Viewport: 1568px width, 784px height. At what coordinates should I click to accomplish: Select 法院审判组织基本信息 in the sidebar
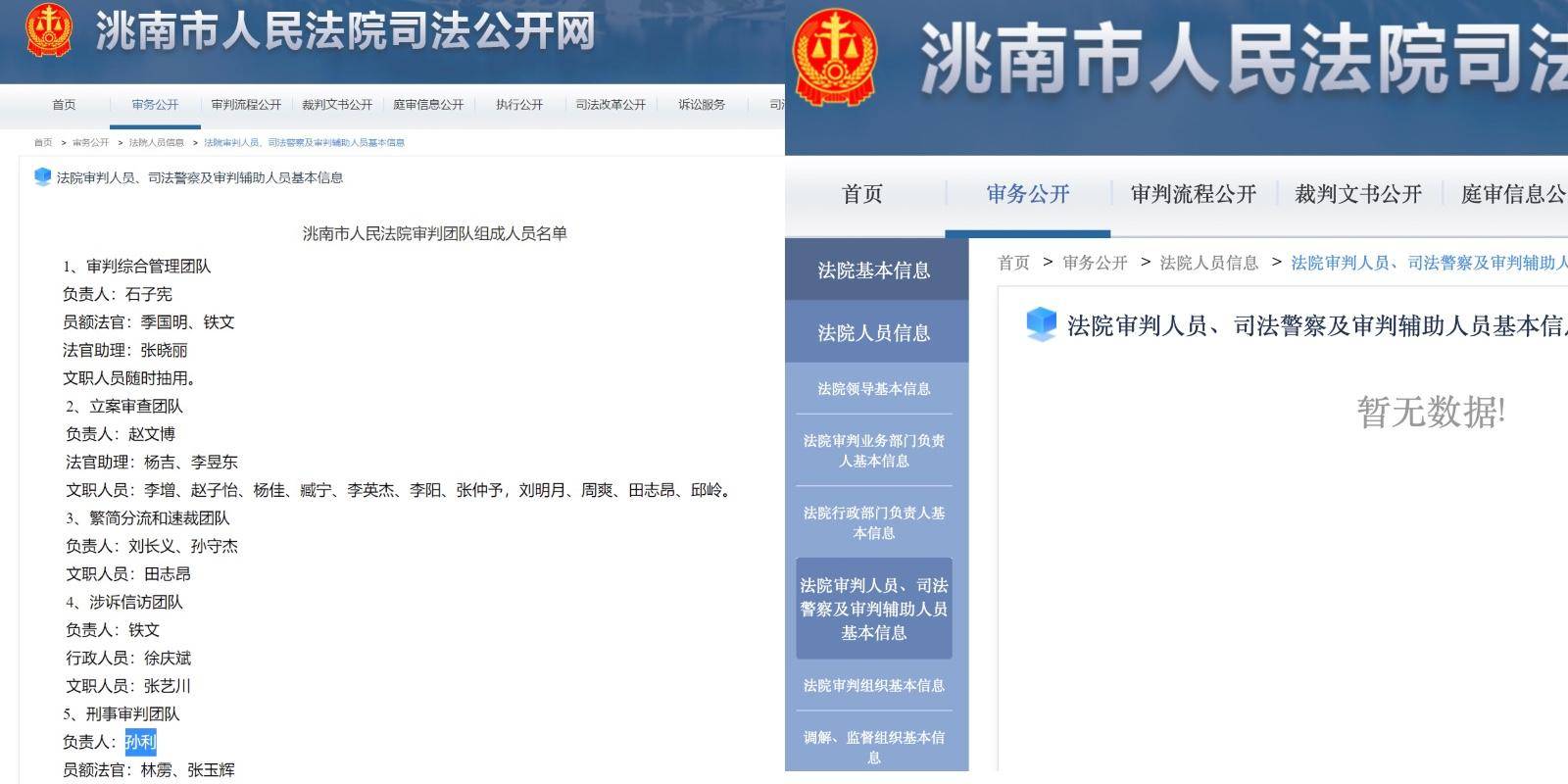point(874,686)
